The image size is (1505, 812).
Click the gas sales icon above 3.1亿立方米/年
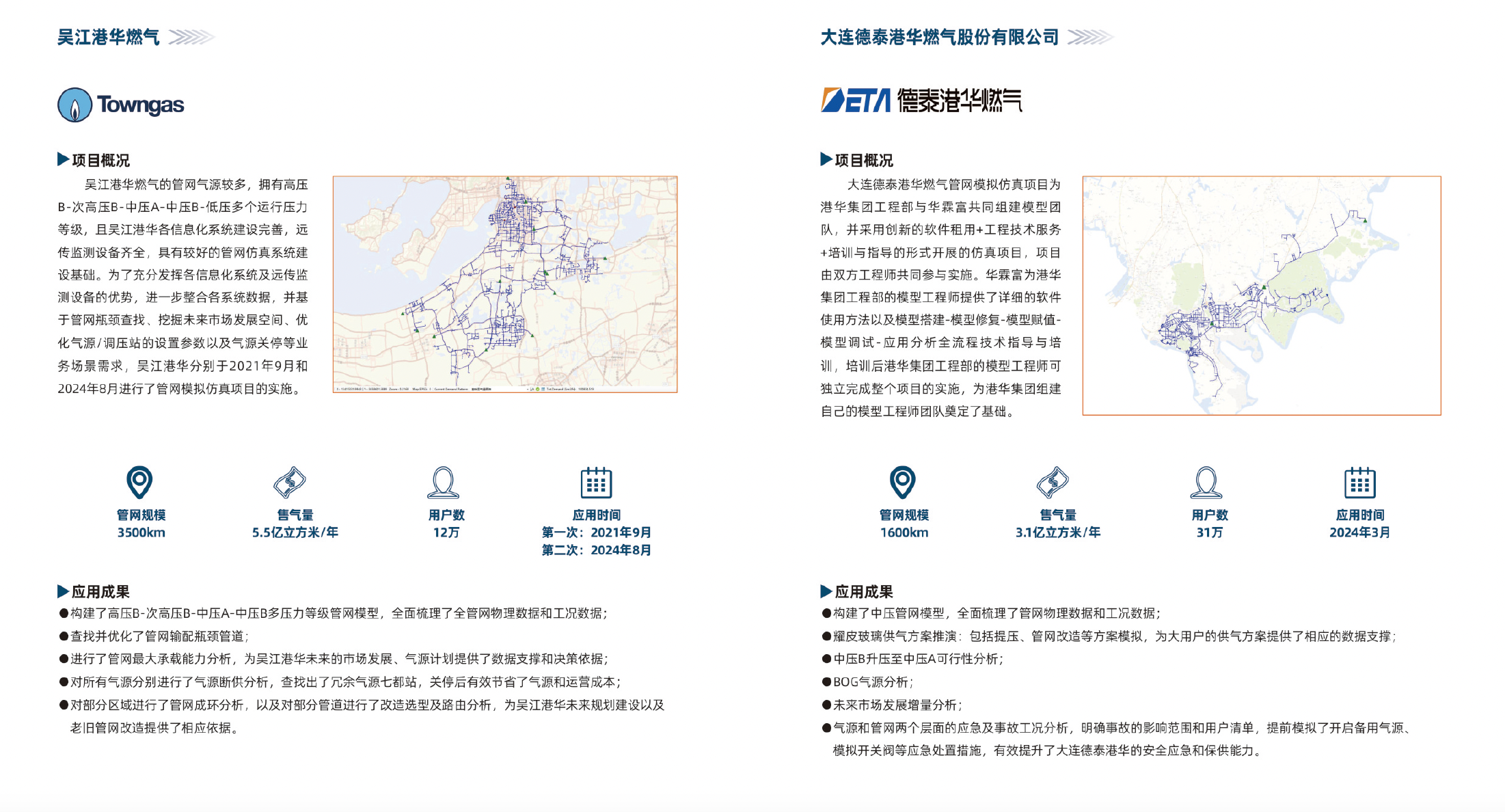[x=1053, y=483]
